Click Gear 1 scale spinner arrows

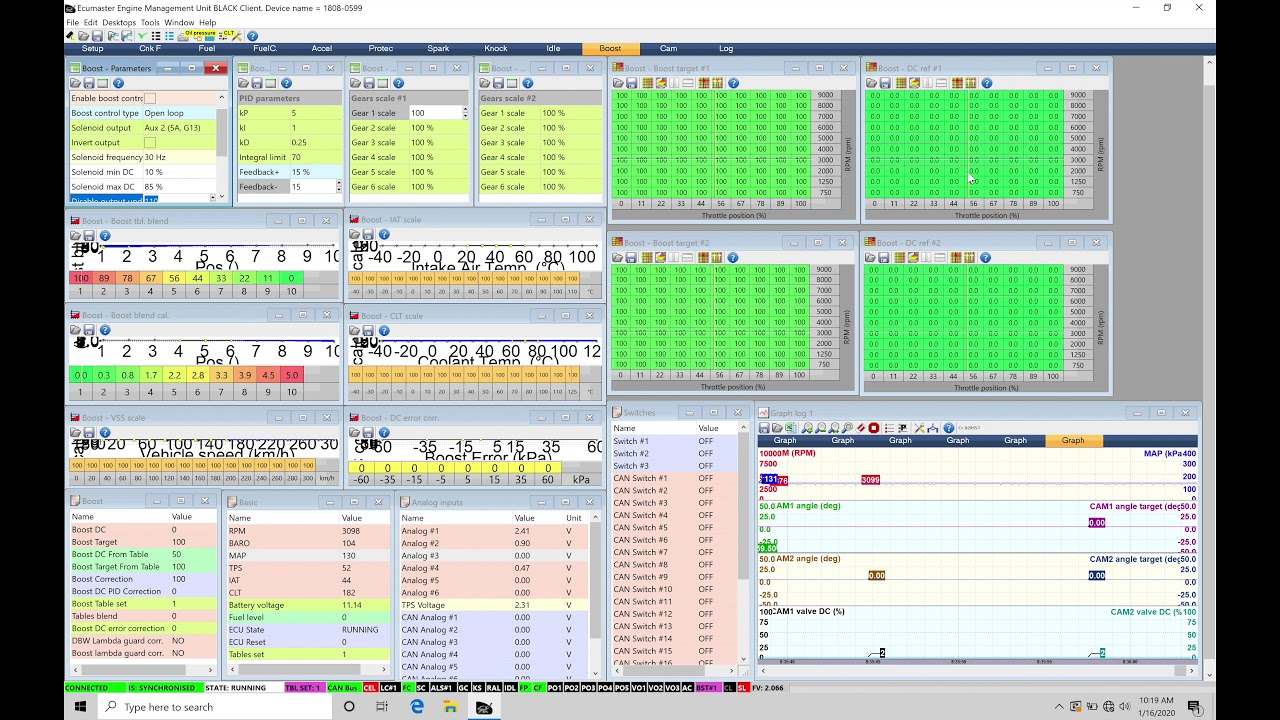coord(465,113)
